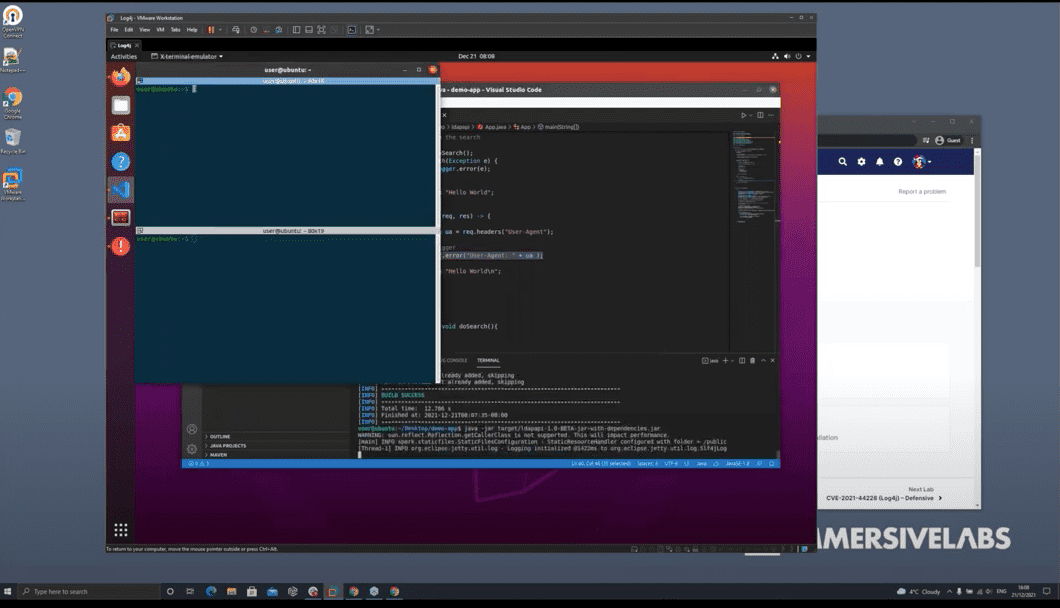
Task: Expand the JAVA PROJECTS section
Action: click(227, 446)
